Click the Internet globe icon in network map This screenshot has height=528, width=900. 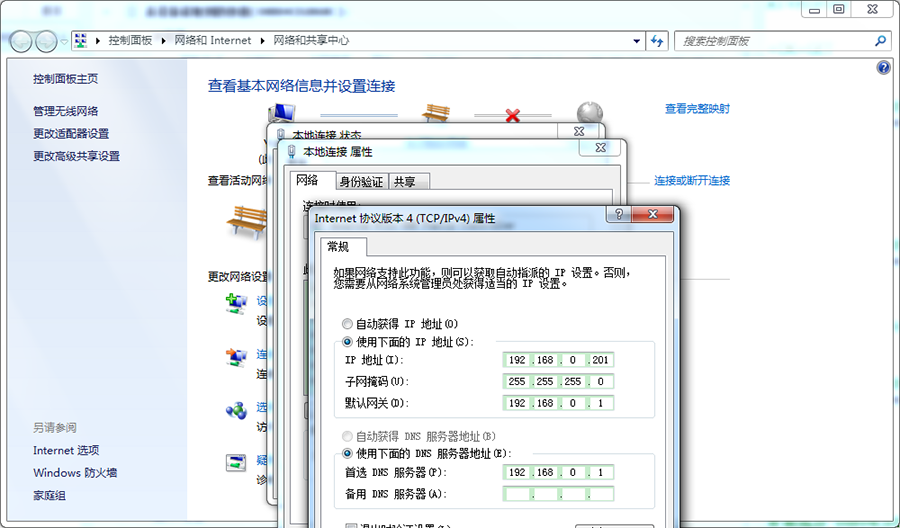click(x=590, y=113)
